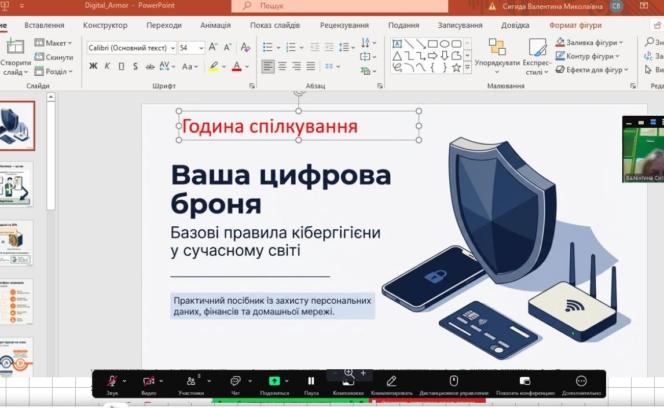Expand the Shape Fill dropdown

[620, 42]
